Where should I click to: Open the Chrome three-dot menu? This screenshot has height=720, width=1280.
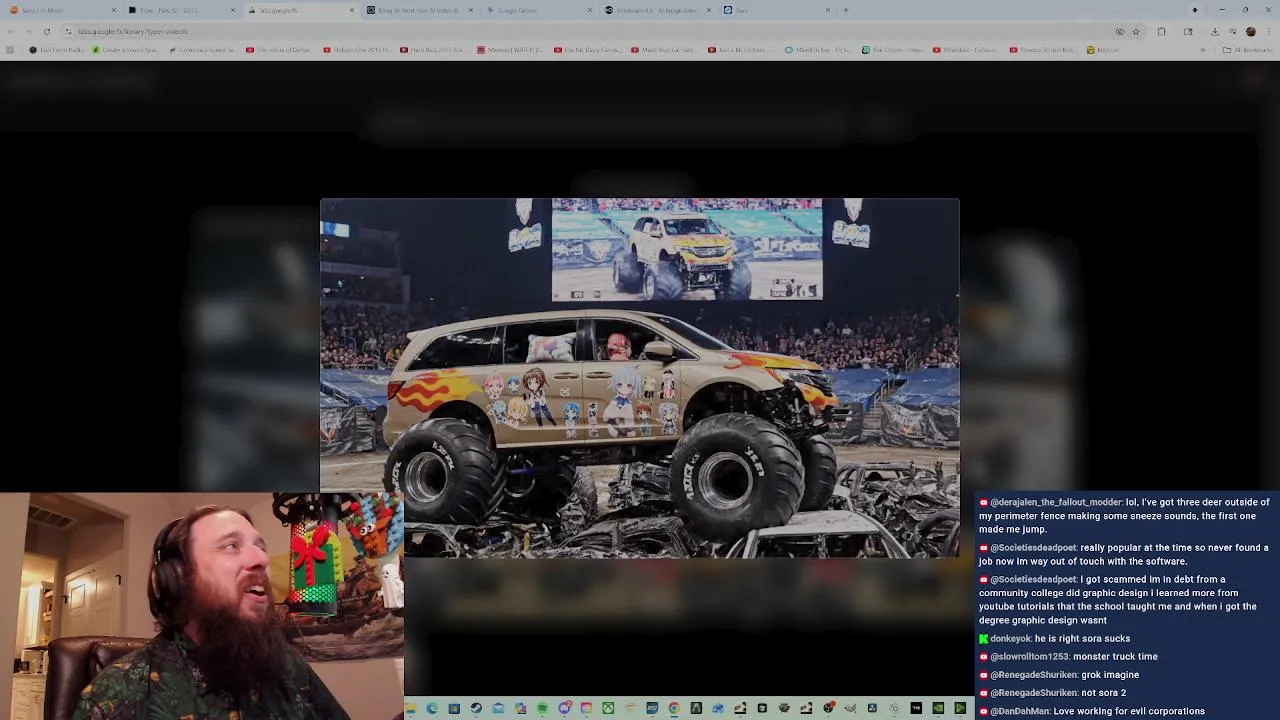[x=1269, y=31]
